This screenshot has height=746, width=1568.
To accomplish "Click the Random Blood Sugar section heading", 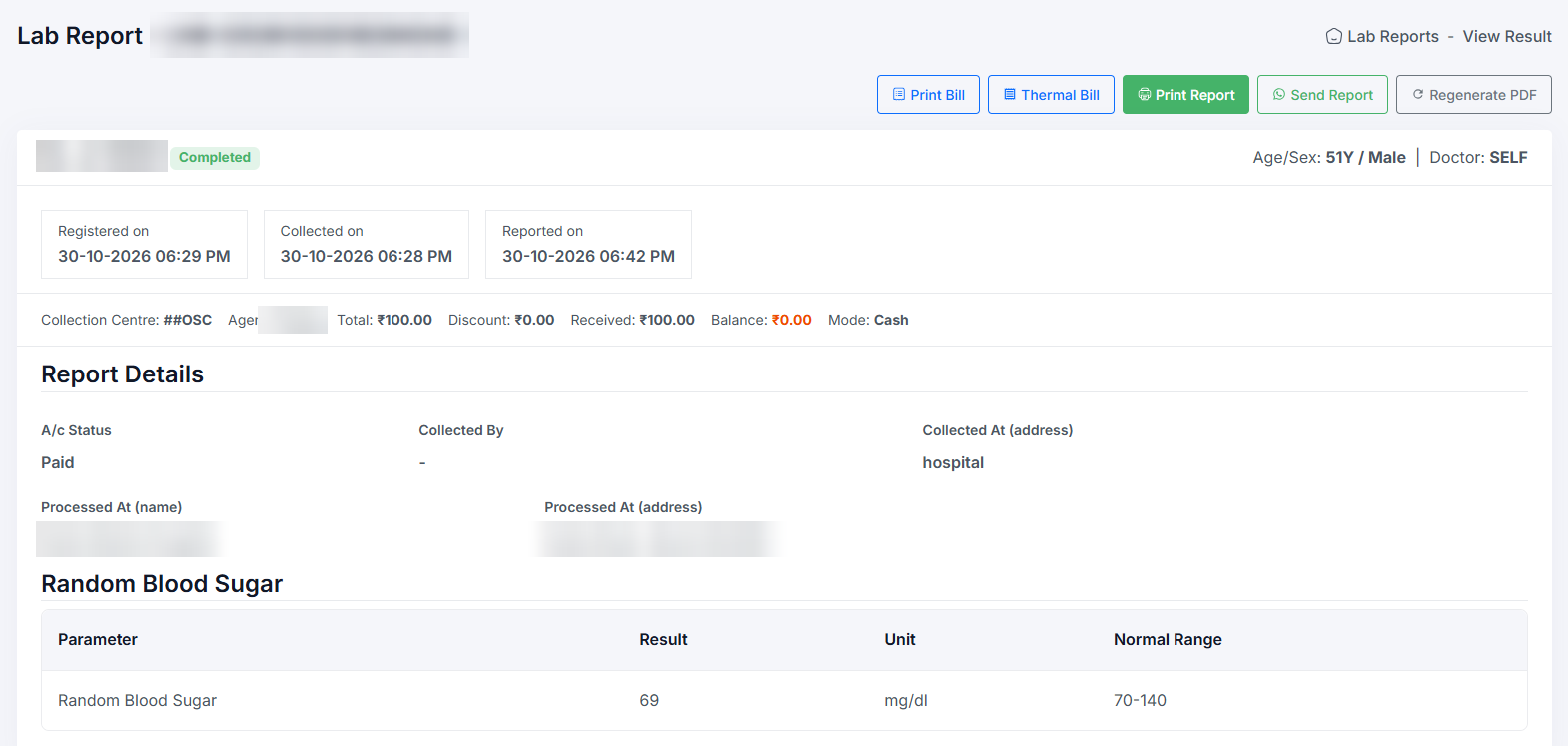I will [x=162, y=584].
